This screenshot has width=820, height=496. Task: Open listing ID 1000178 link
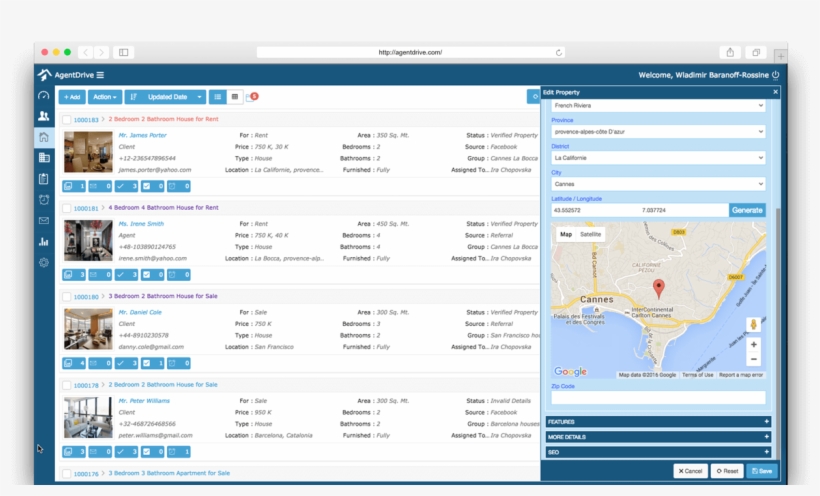pos(86,386)
